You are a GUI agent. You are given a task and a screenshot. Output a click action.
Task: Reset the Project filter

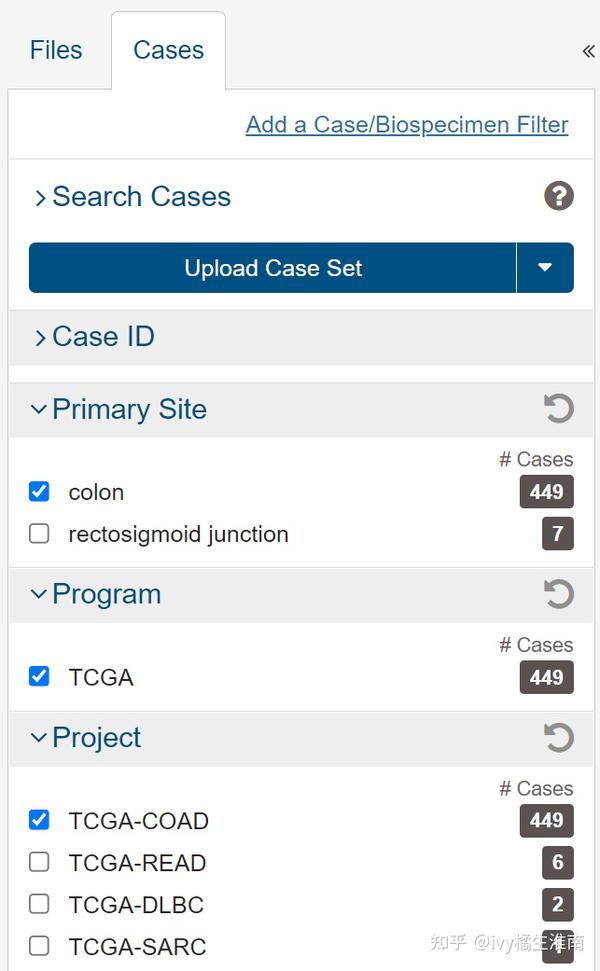559,738
